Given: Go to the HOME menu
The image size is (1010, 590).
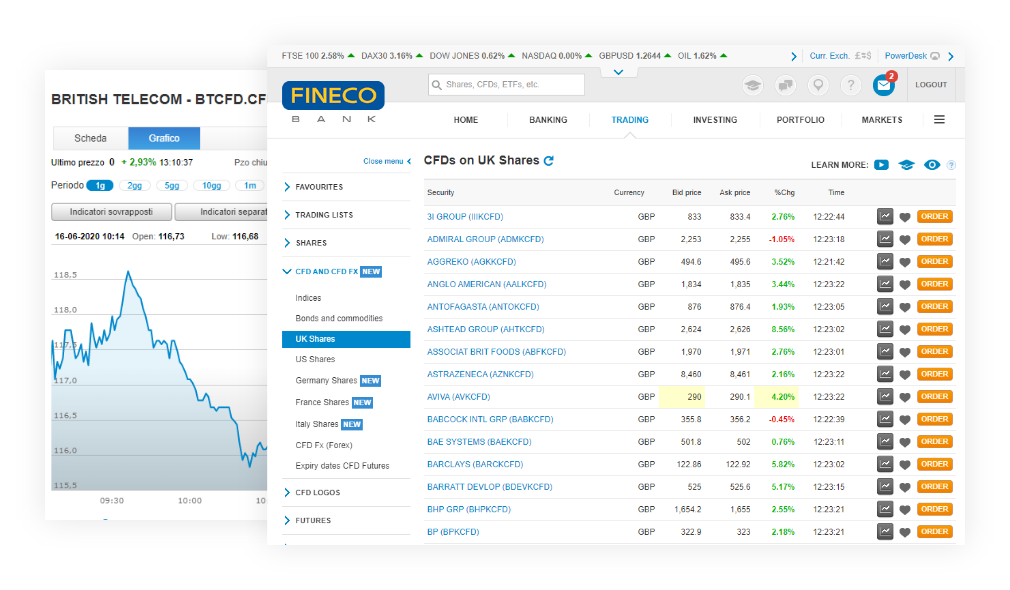Looking at the screenshot, I should click(x=466, y=120).
